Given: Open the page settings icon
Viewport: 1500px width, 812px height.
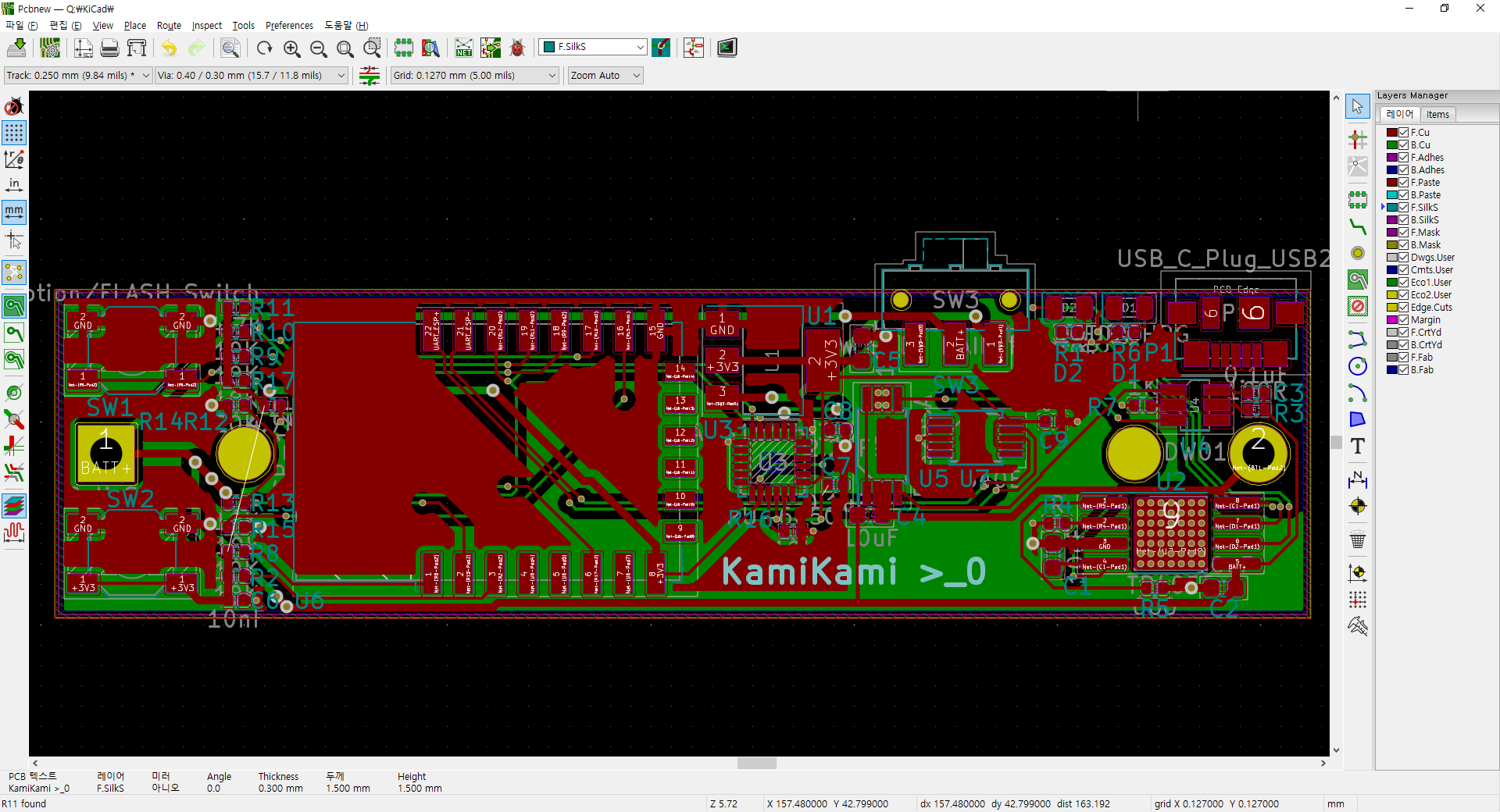Looking at the screenshot, I should pyautogui.click(x=84, y=48).
